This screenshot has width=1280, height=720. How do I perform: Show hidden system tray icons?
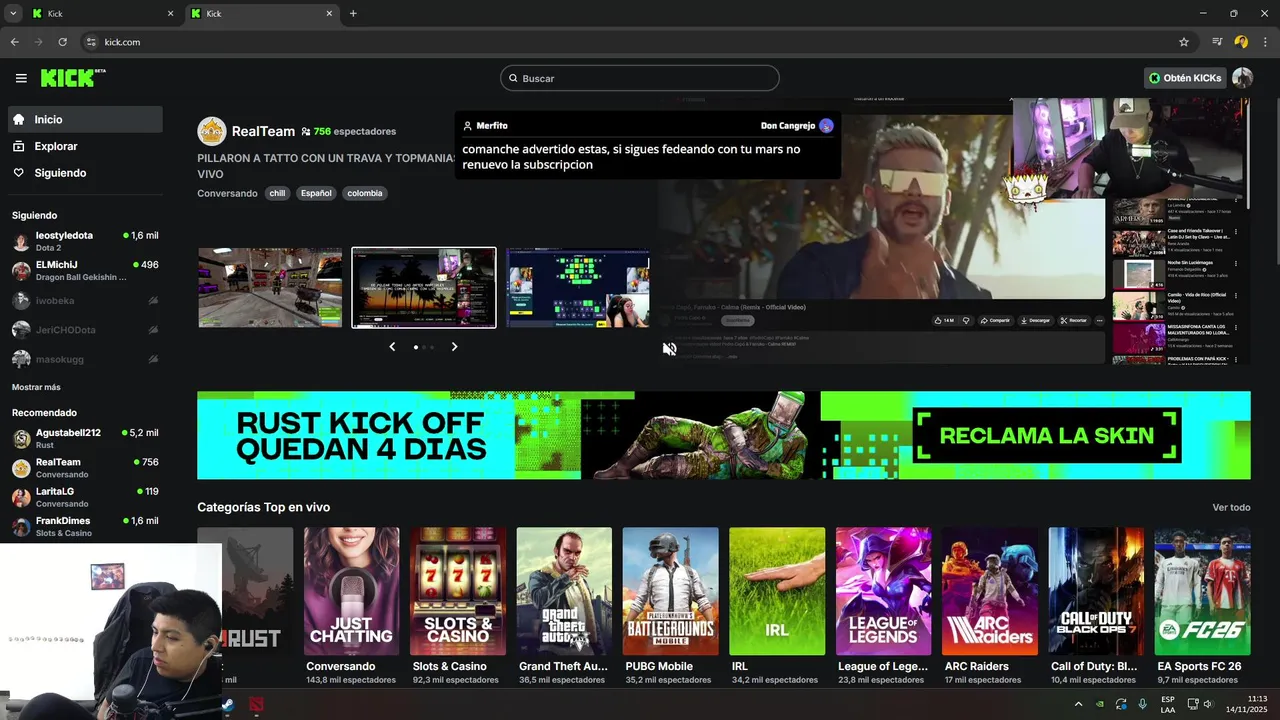(x=1078, y=704)
